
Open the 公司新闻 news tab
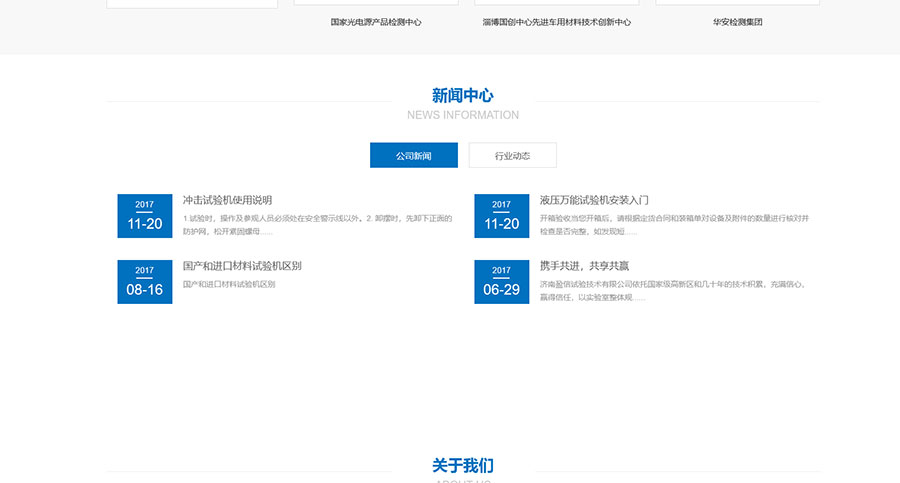tap(414, 155)
